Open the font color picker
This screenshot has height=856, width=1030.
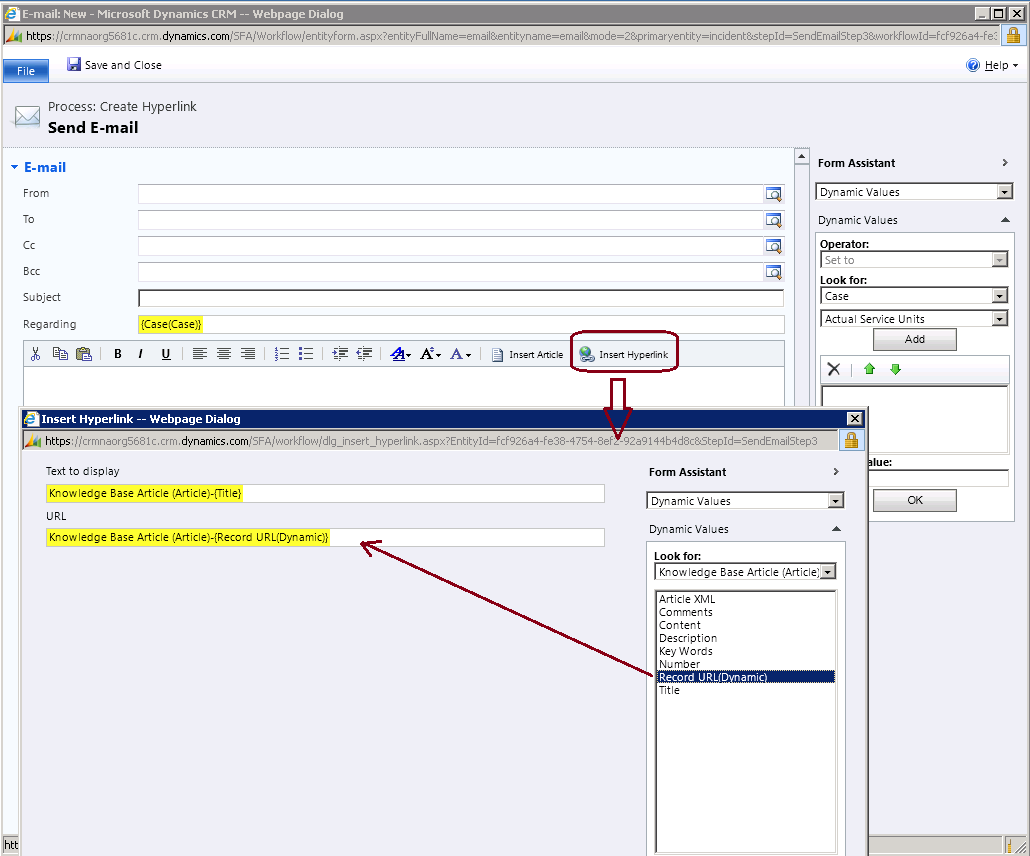click(460, 354)
